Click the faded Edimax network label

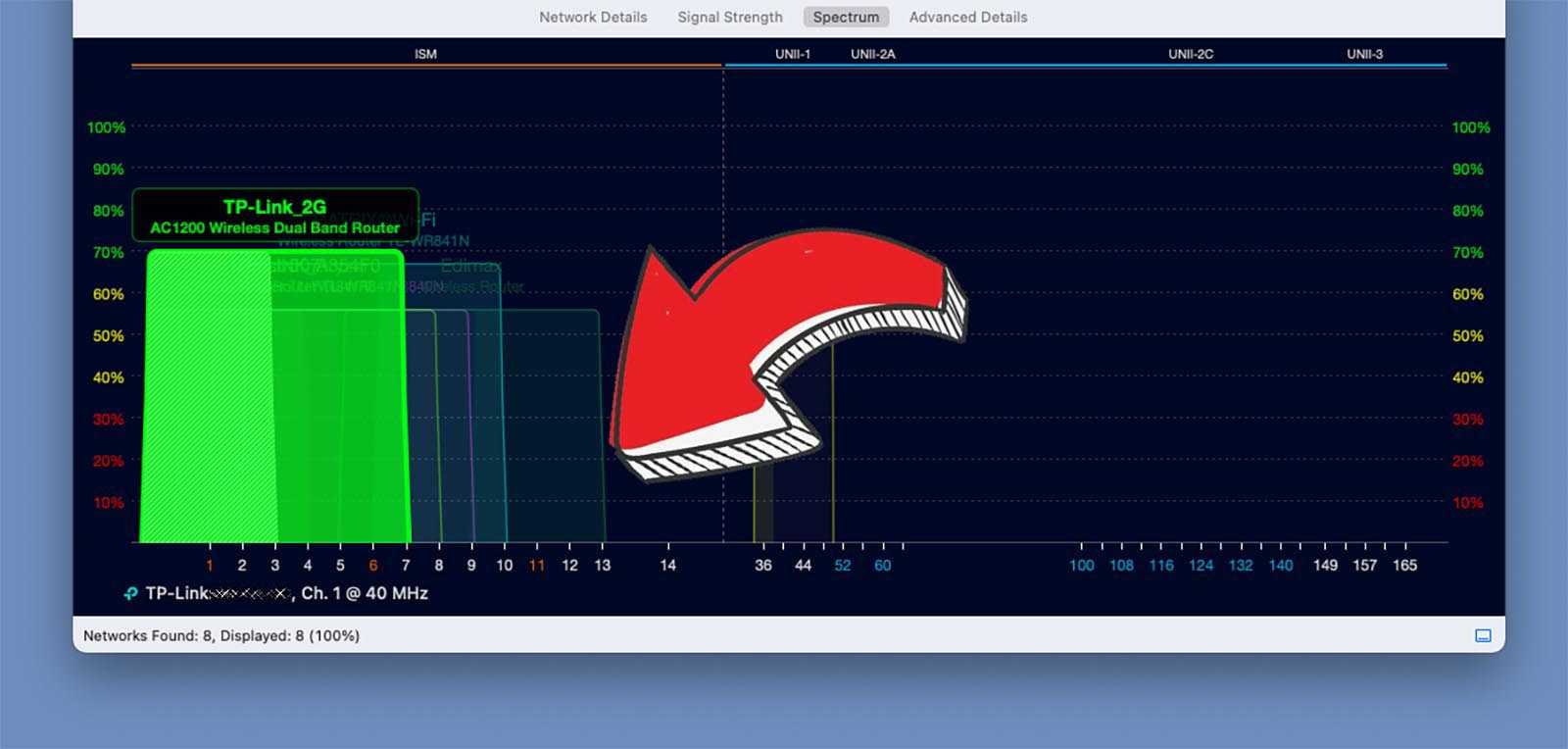471,266
